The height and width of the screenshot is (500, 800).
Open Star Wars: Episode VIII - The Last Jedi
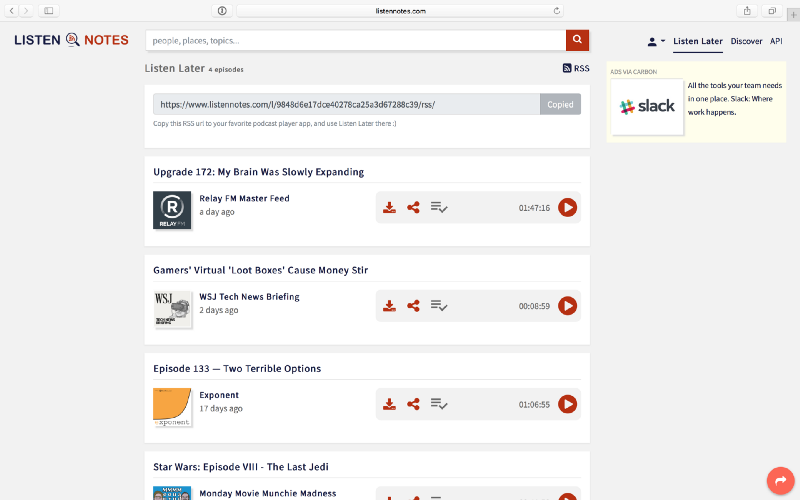pos(241,467)
